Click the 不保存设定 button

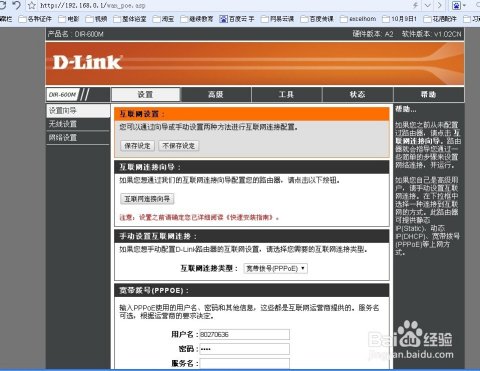coord(179,146)
